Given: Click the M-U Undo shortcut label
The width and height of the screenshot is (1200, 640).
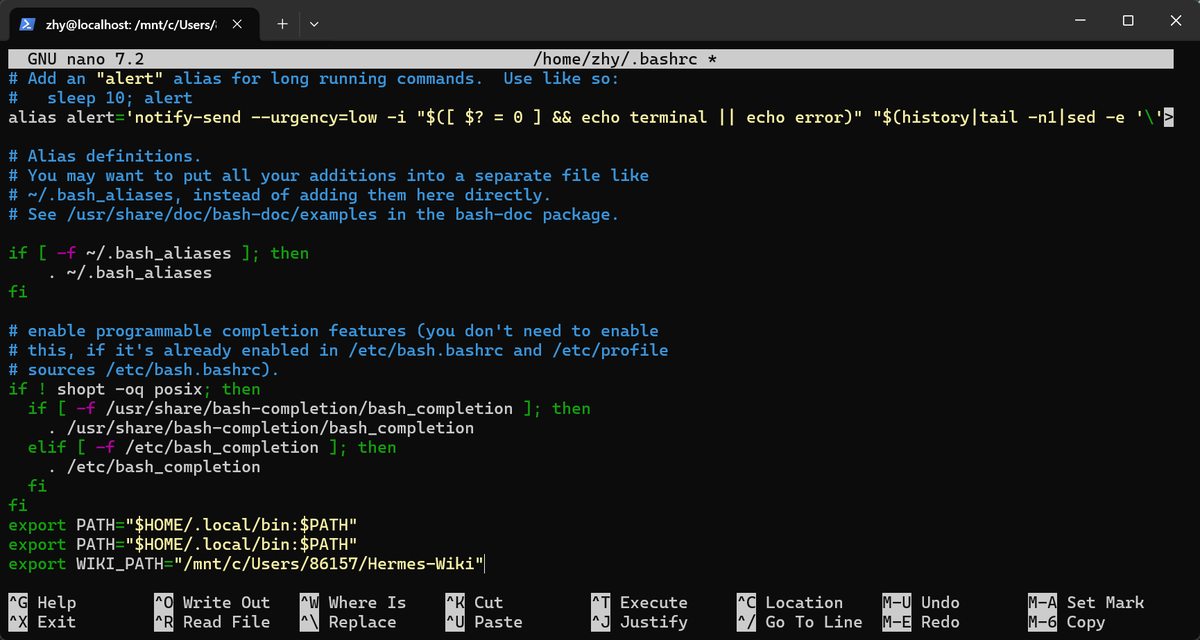Looking at the screenshot, I should (x=921, y=602).
